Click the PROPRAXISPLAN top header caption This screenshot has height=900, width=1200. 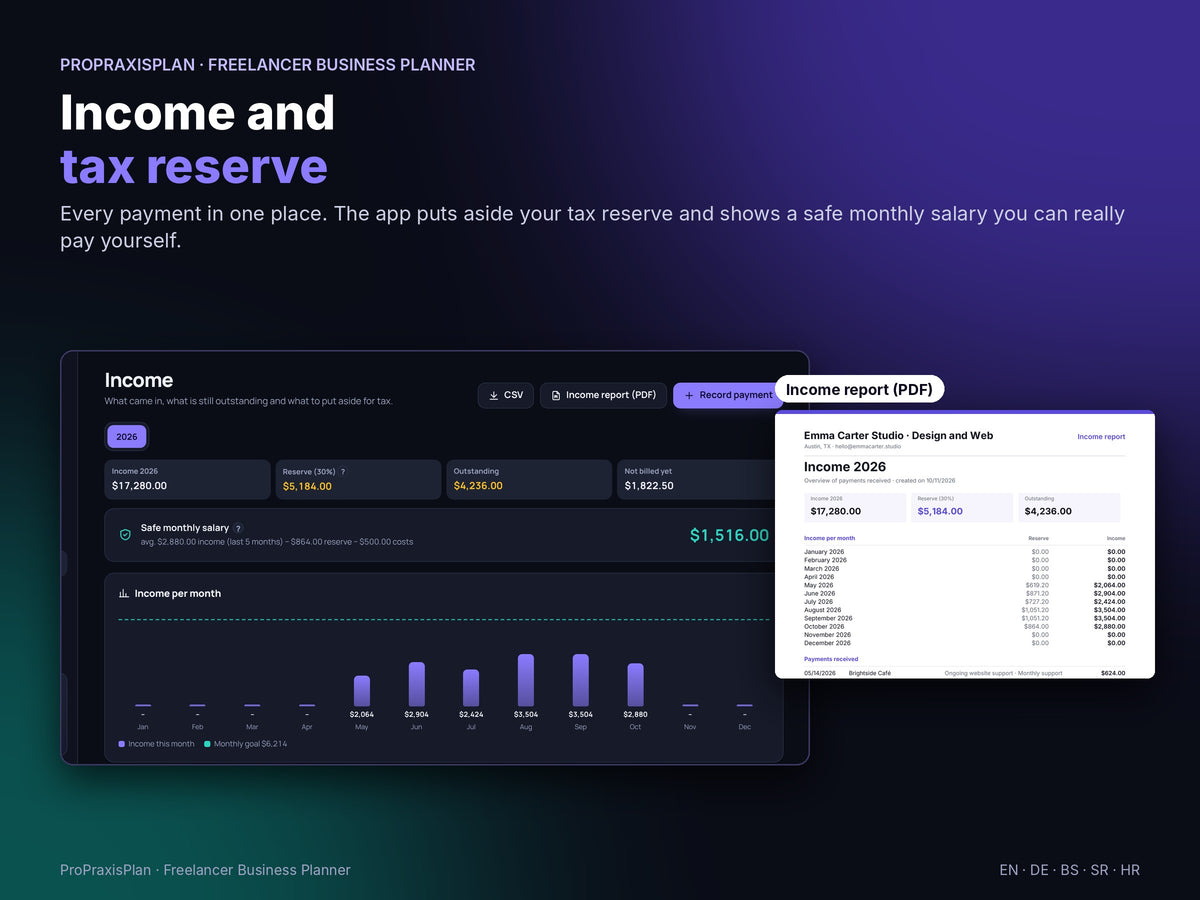pos(267,65)
